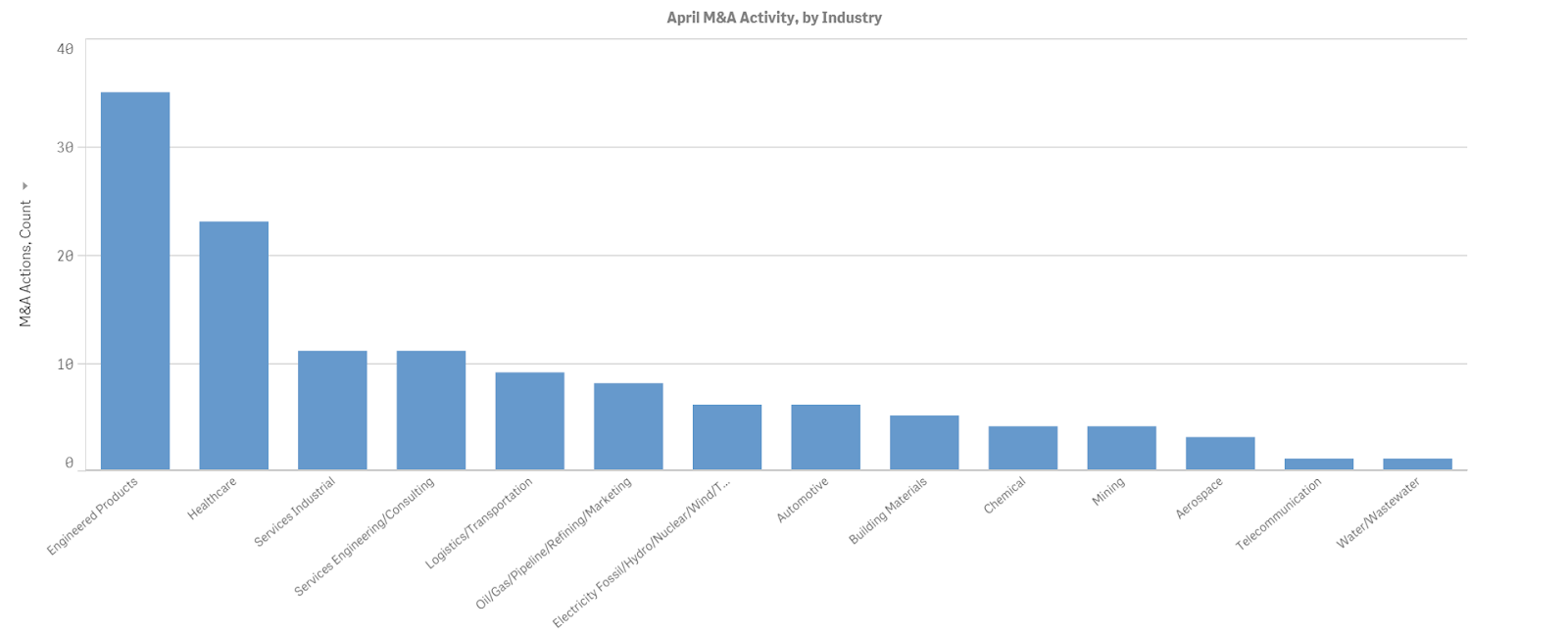Select the Water/Wastewater bar

click(1418, 464)
